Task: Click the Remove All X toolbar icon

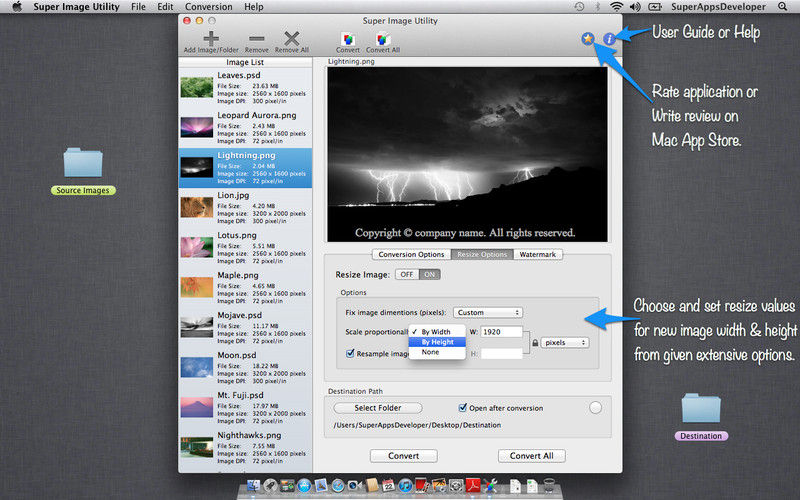Action: (292, 38)
